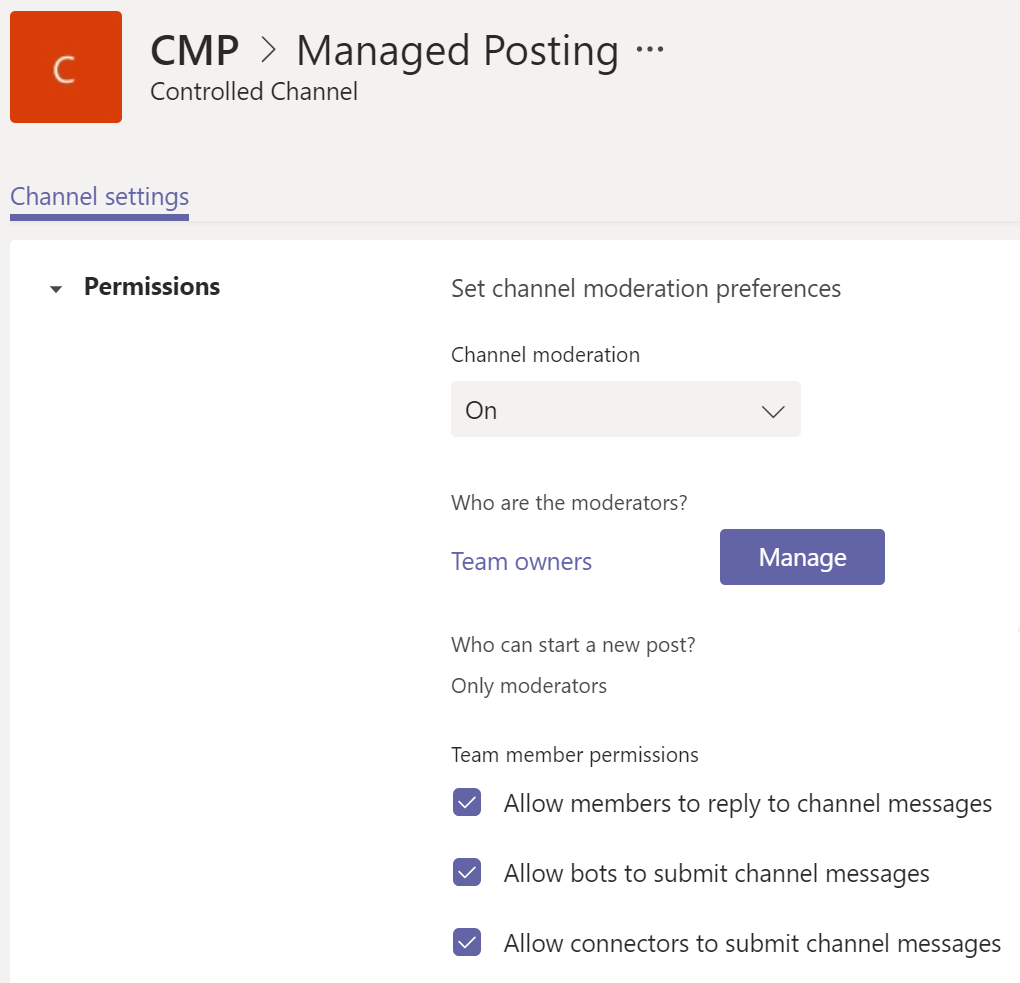This screenshot has width=1020, height=983.
Task: Click the CMP team name breadcrumb
Action: [x=195, y=51]
